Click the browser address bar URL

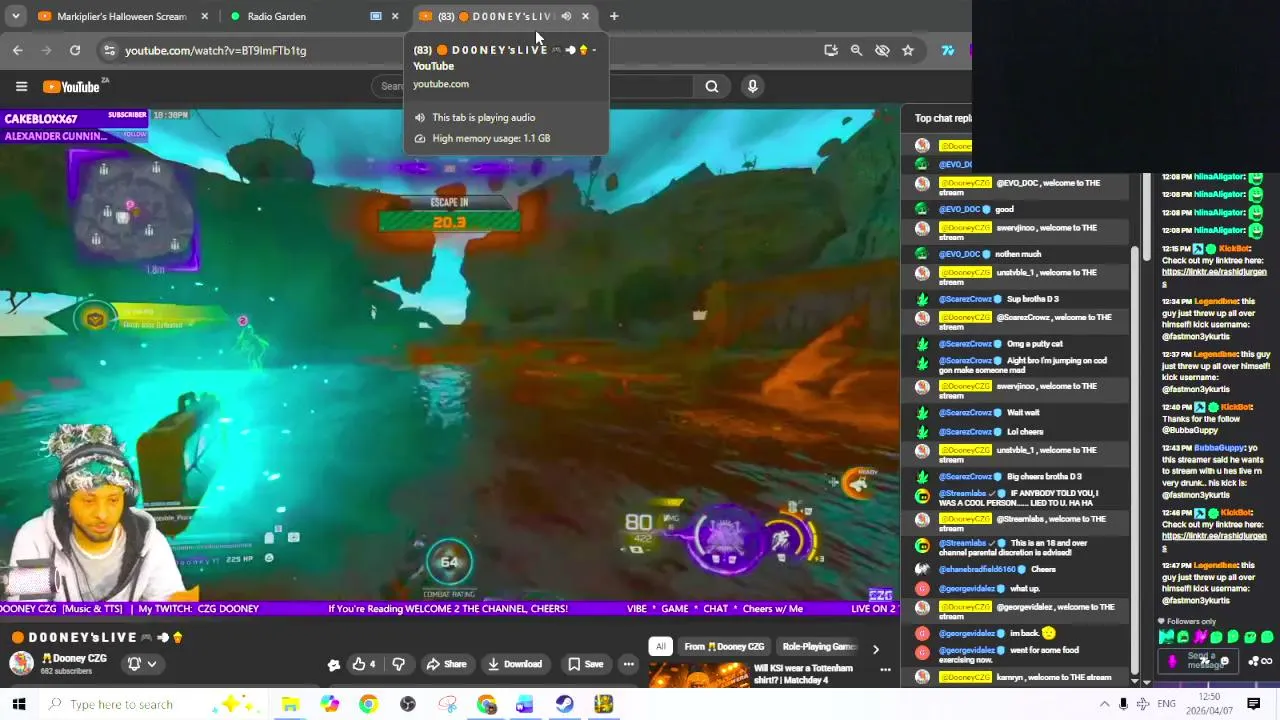[215, 50]
